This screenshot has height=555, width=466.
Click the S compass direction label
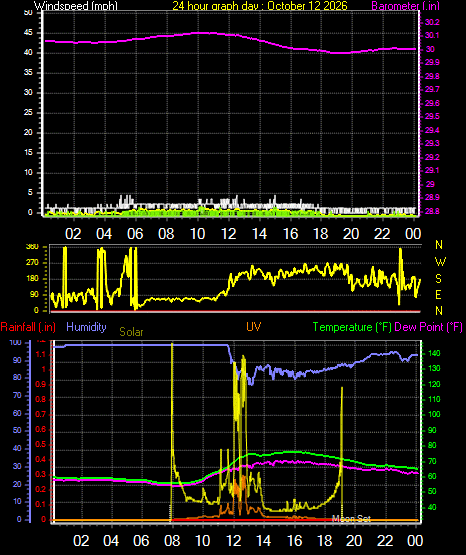tap(439, 279)
